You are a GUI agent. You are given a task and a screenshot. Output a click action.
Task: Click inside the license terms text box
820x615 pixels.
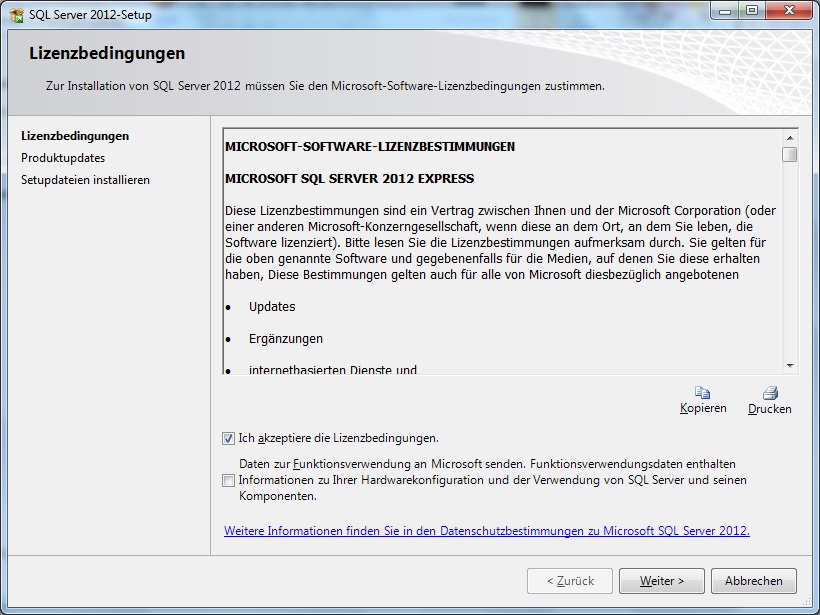(x=500, y=250)
